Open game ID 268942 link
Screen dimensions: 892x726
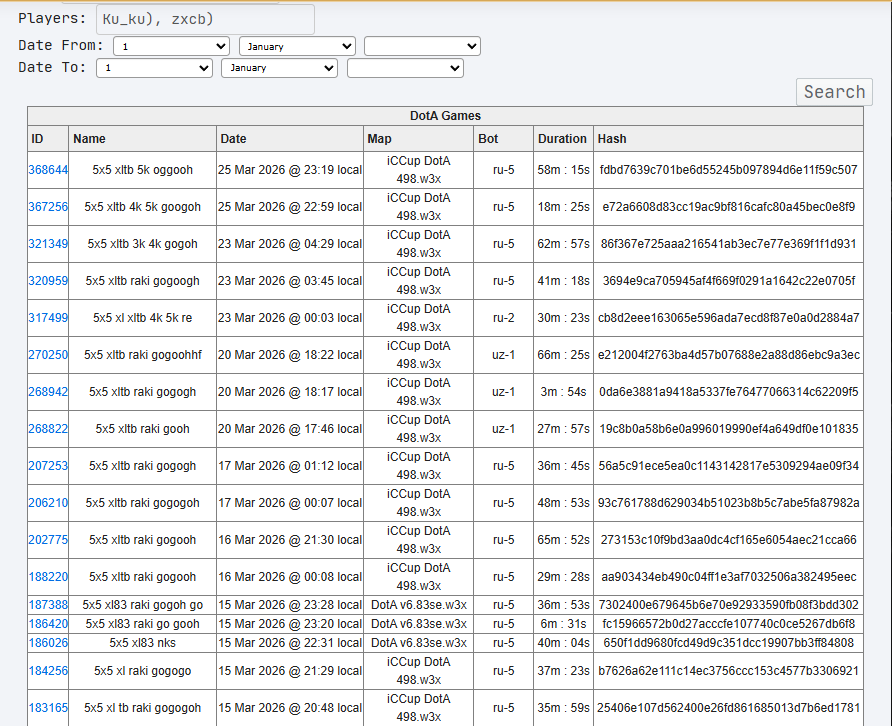click(x=48, y=391)
